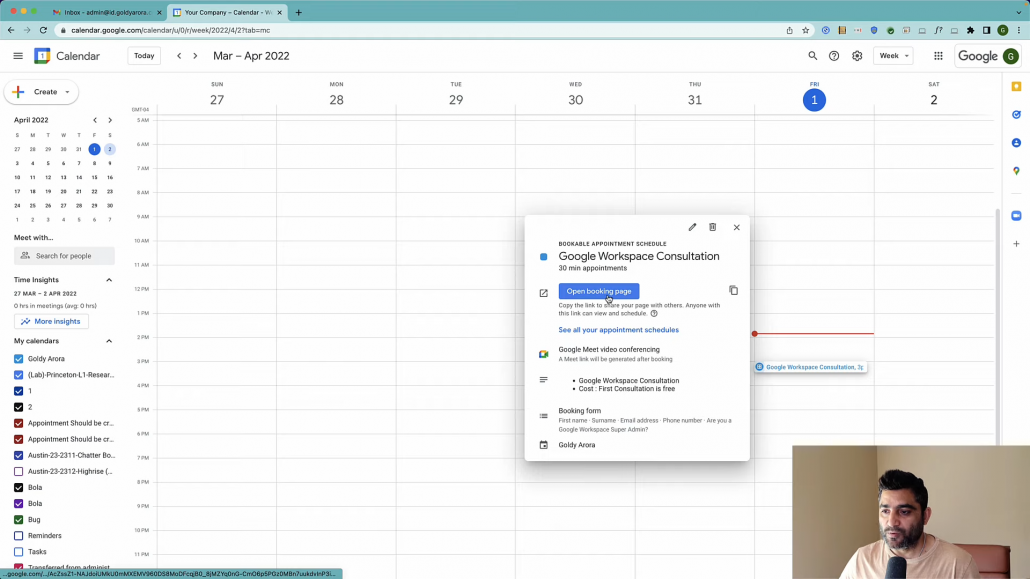Enable Reminders calendar checkbox
Viewport: 1030px width, 579px height.
18,536
